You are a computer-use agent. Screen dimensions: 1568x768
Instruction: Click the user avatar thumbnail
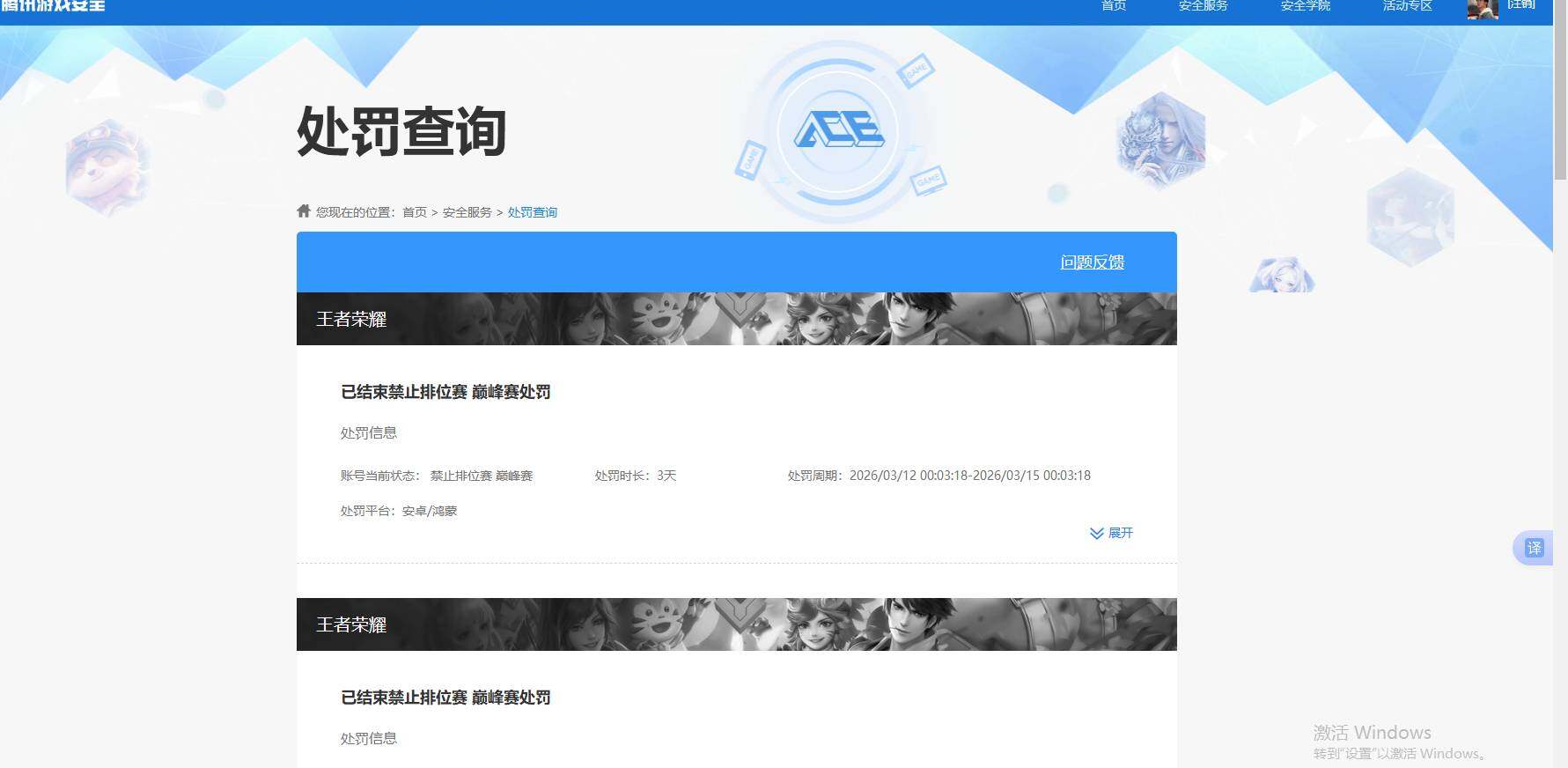coord(1483,9)
